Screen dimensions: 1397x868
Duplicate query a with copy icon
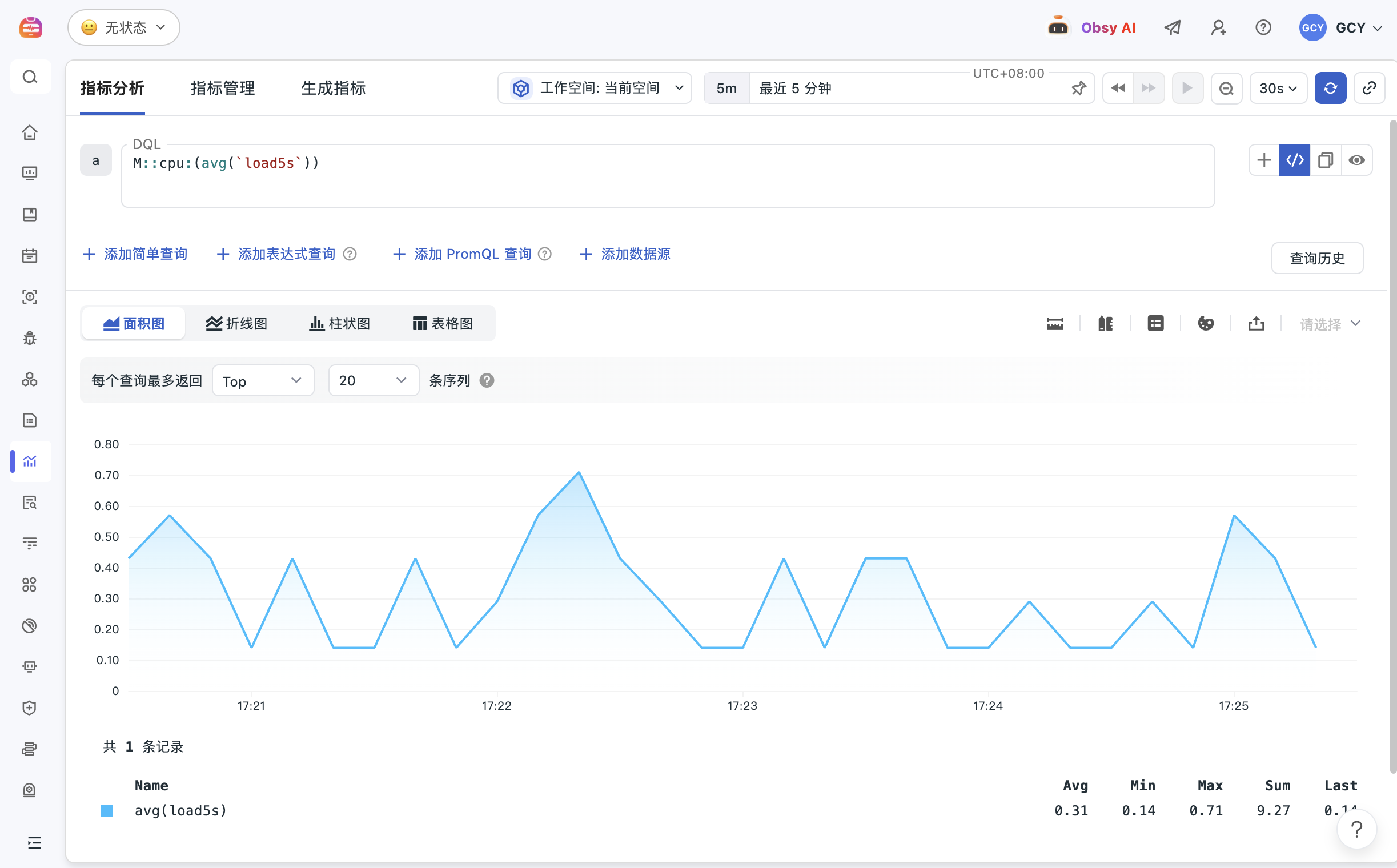[1325, 160]
